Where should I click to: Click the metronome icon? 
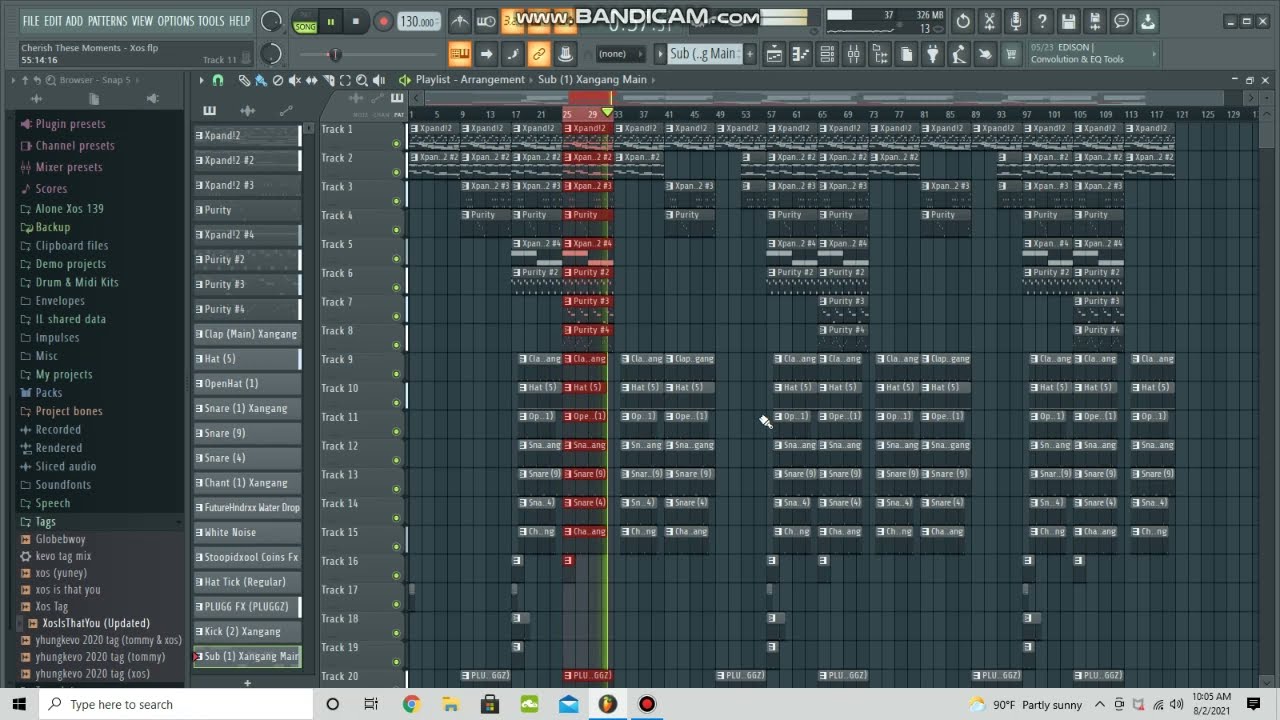pos(460,21)
